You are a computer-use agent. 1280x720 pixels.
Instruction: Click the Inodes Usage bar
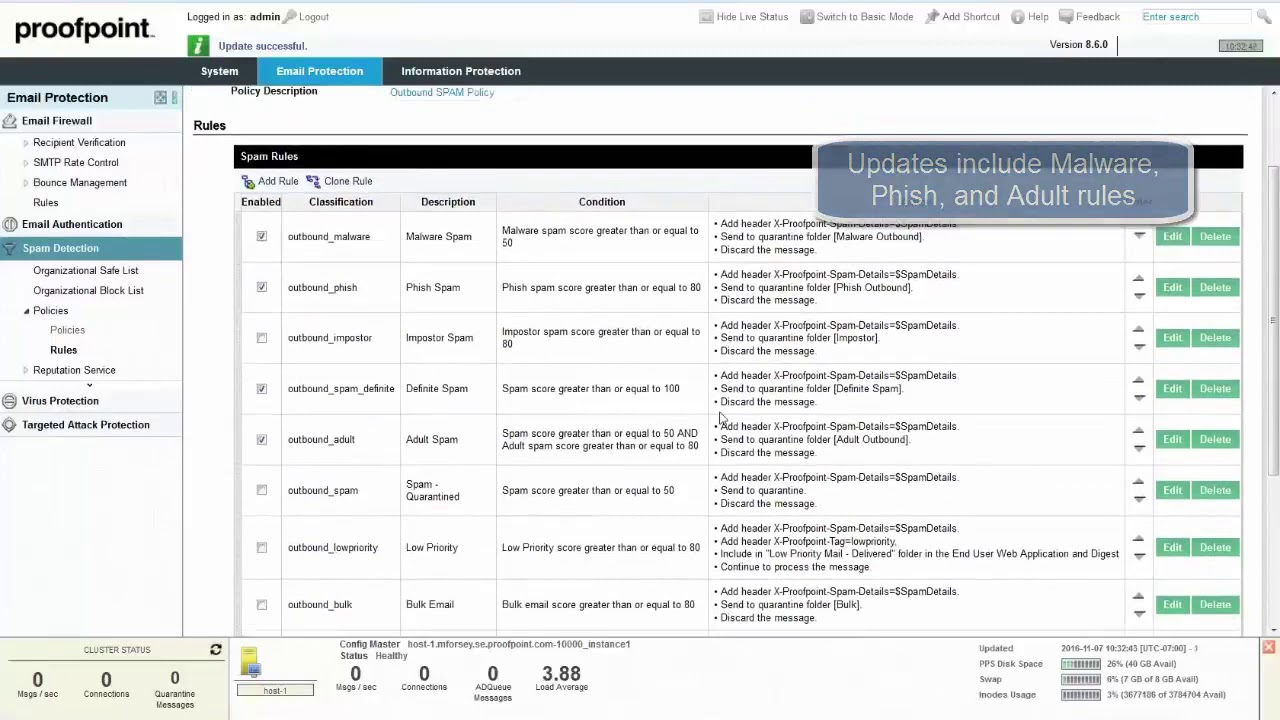tap(1081, 695)
